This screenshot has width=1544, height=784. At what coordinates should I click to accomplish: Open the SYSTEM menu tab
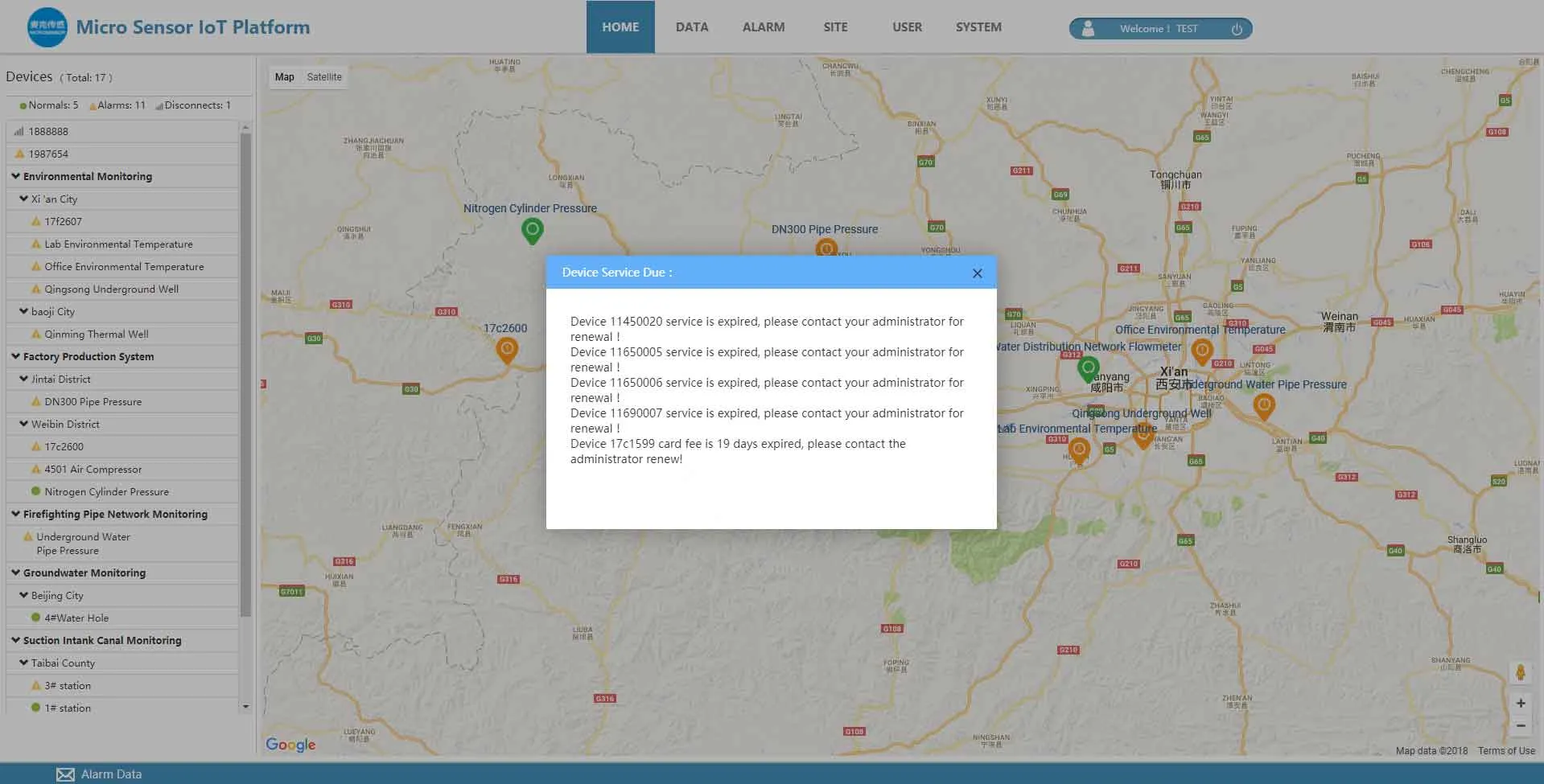click(978, 27)
